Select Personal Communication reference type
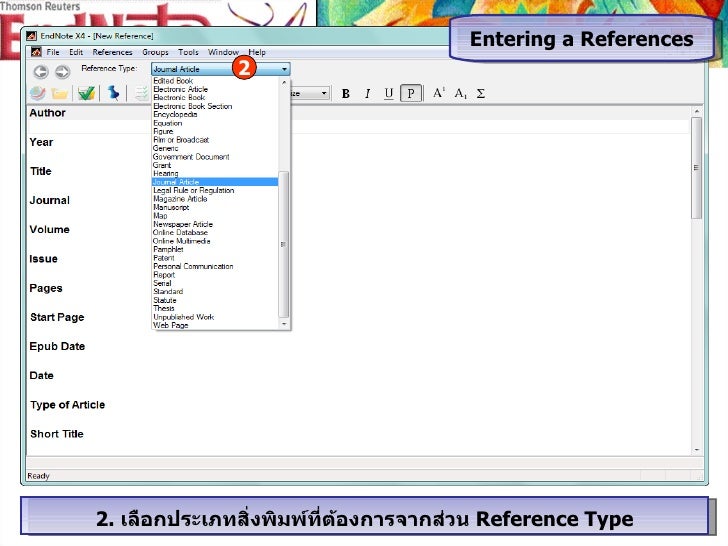The image size is (728, 546). [x=193, y=266]
